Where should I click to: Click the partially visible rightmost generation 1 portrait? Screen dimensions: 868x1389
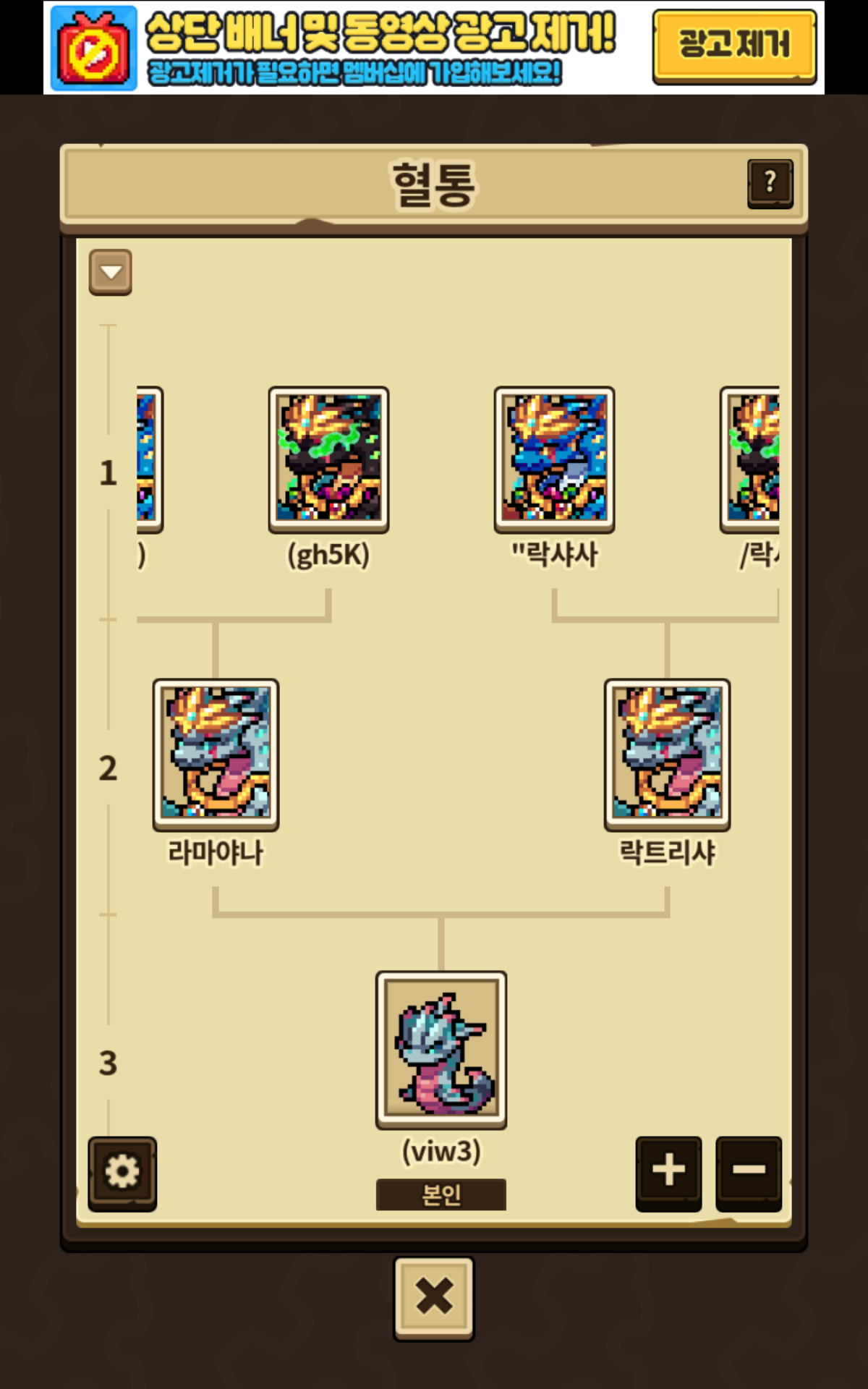coord(749,459)
